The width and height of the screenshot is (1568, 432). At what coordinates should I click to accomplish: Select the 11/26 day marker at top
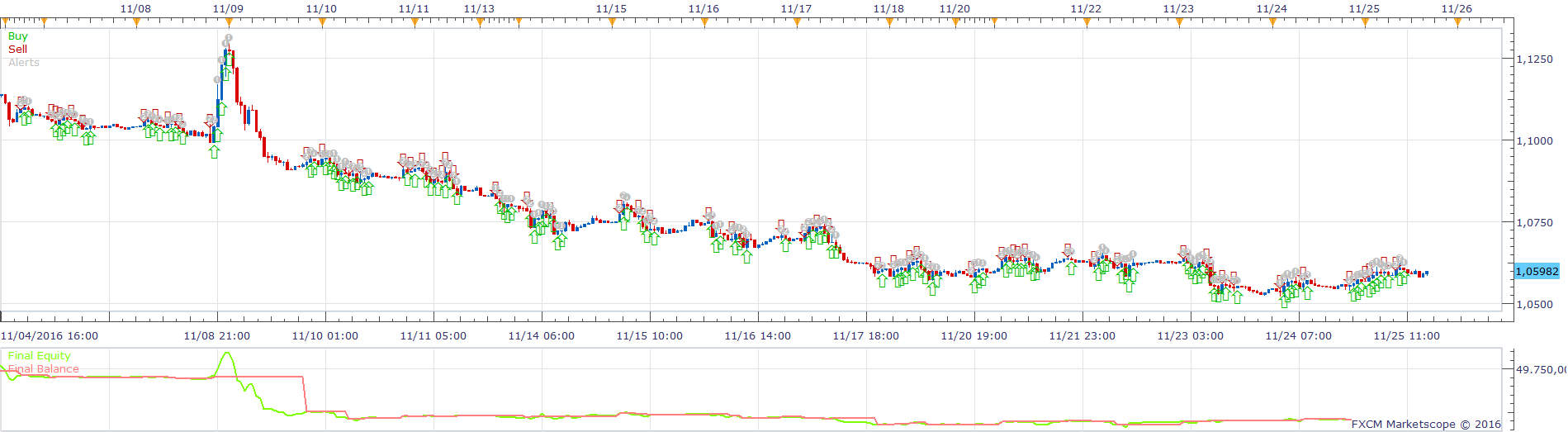click(x=1457, y=9)
